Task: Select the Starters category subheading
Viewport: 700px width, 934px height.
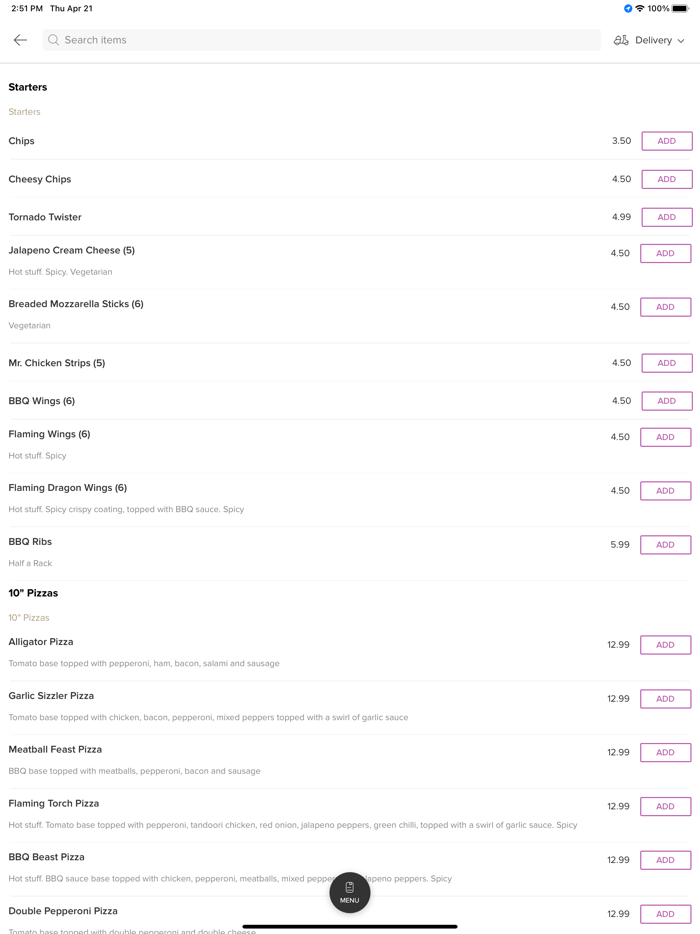Action: (x=25, y=112)
